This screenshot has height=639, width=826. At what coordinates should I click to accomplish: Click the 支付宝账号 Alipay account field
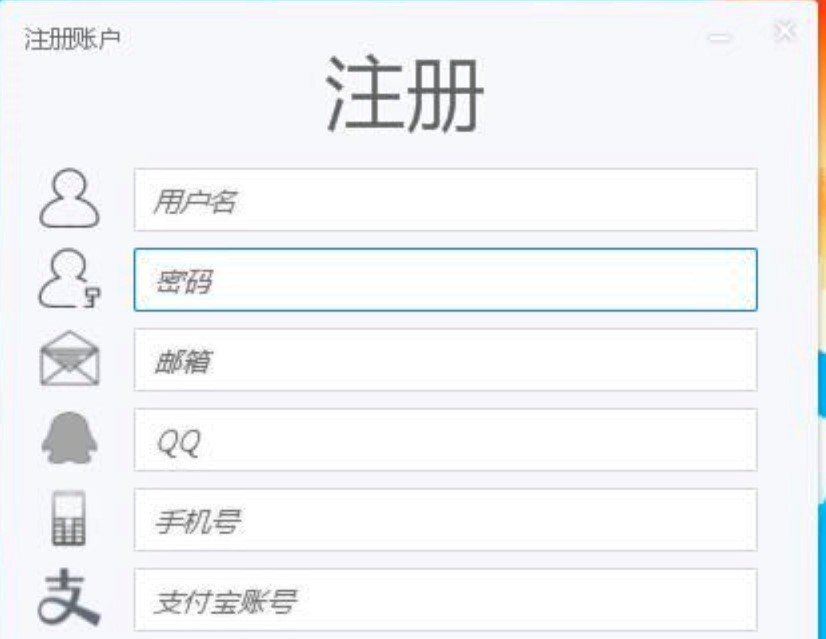[445, 600]
